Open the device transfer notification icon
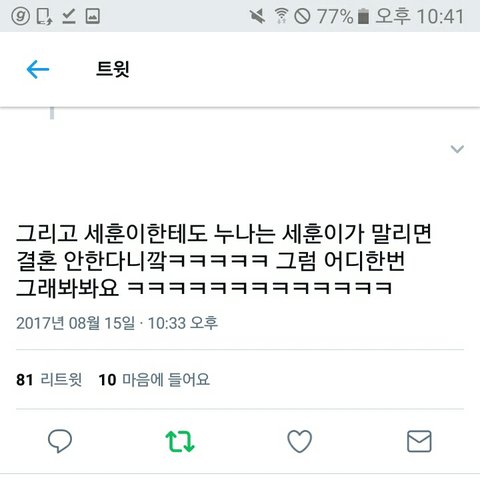 pyautogui.click(x=44, y=16)
